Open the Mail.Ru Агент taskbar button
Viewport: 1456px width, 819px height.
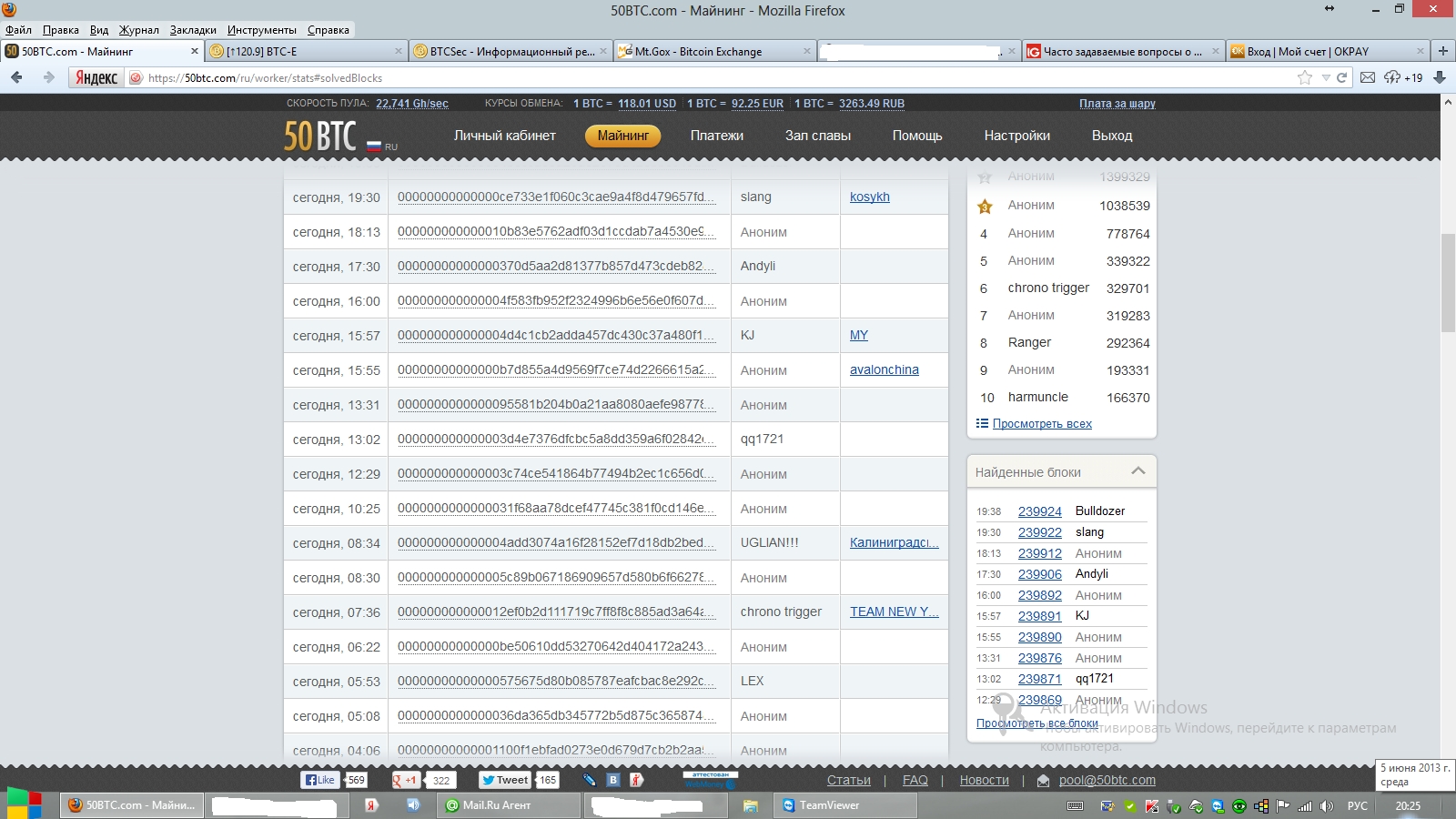coord(509,805)
